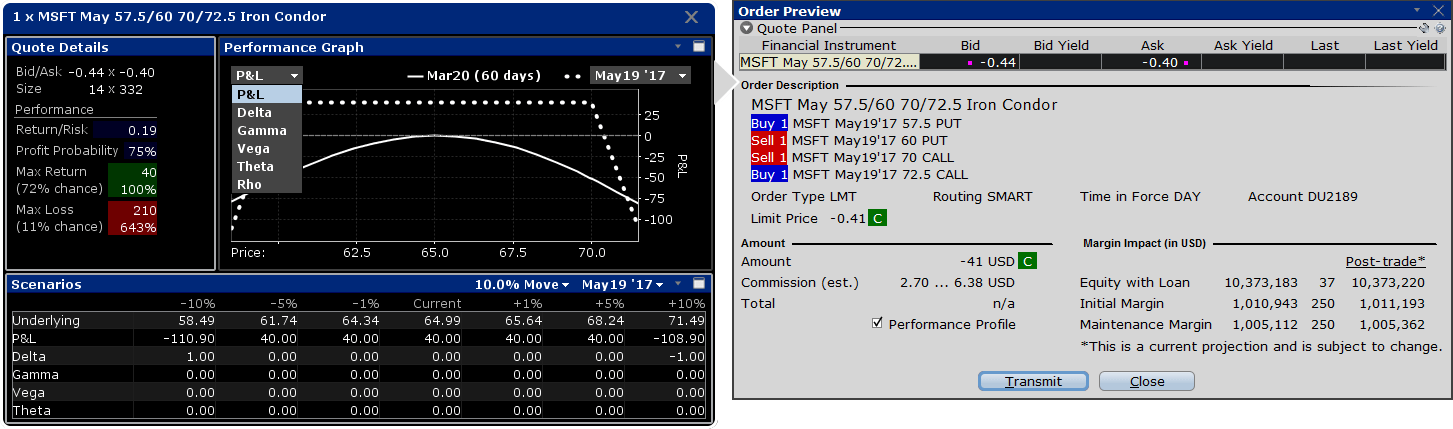Open the Performance Graph panel options arrow
Screen dimensions: 1453x429
pyautogui.click(x=678, y=47)
